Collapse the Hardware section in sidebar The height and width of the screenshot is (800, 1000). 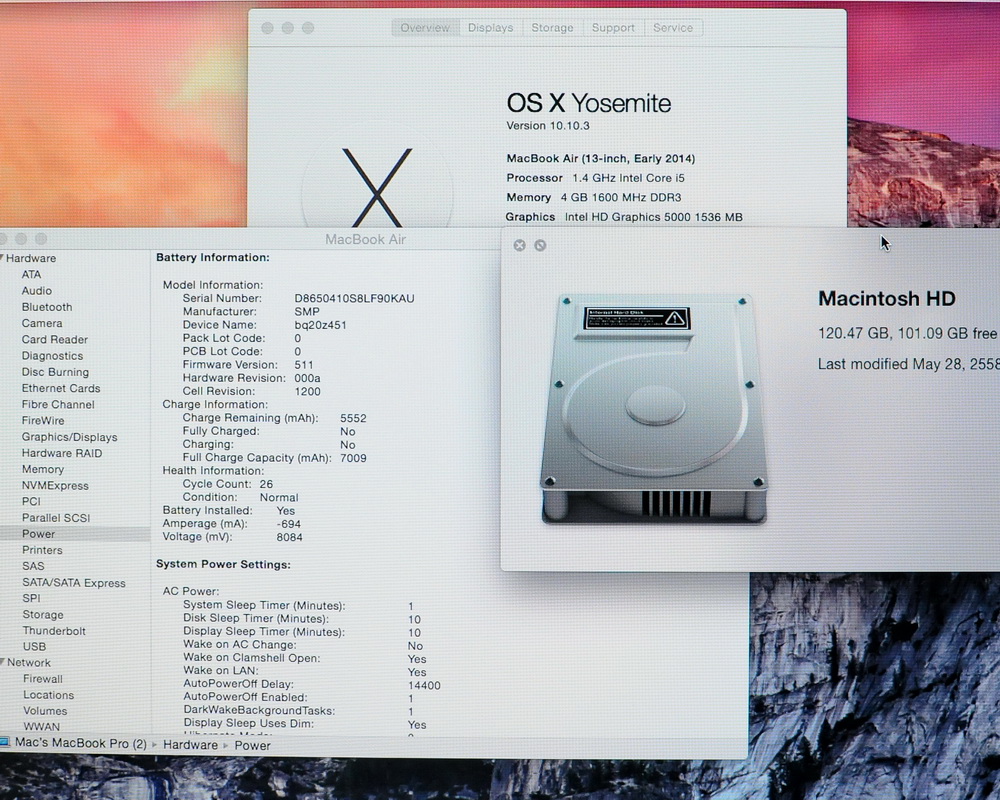[3, 258]
